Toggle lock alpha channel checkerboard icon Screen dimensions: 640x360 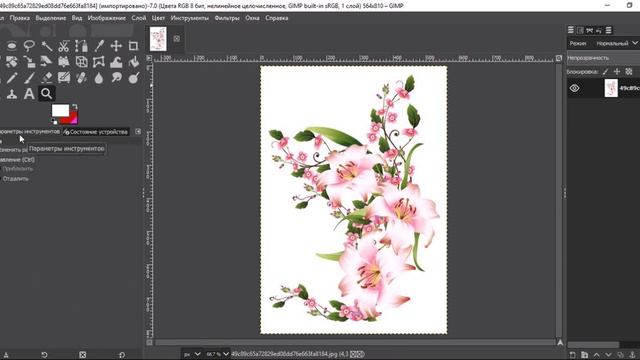629,71
